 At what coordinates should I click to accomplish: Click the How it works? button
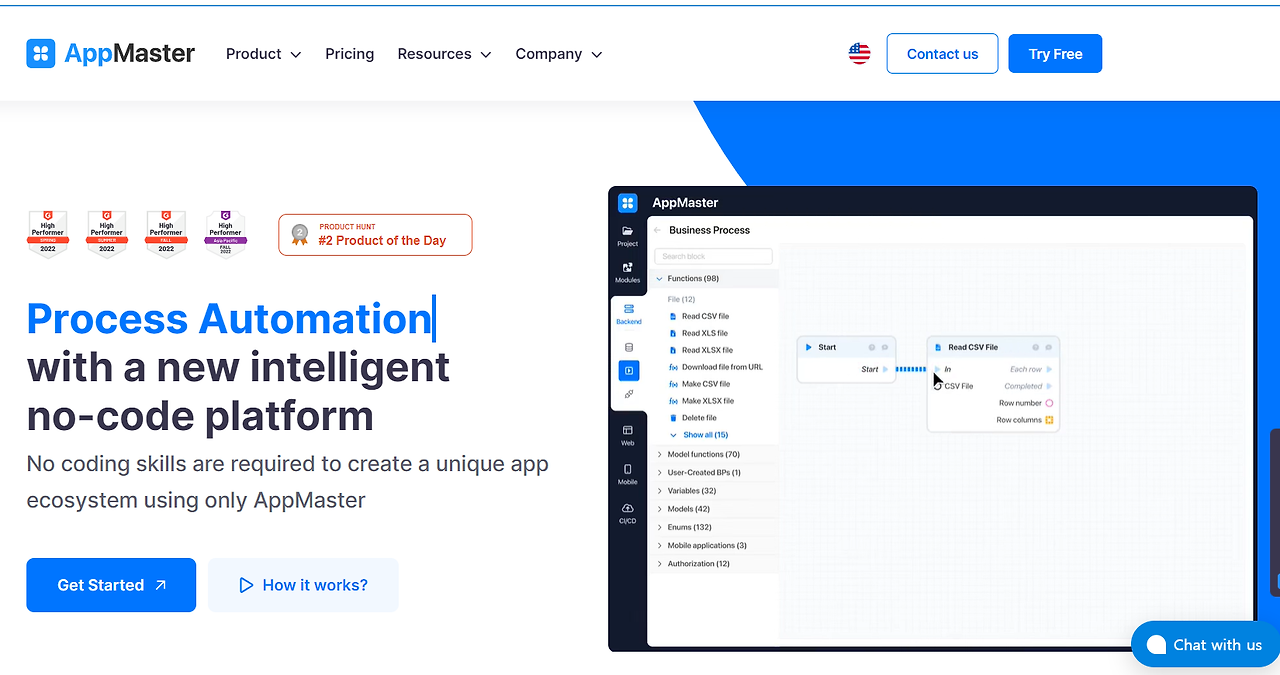coord(303,585)
